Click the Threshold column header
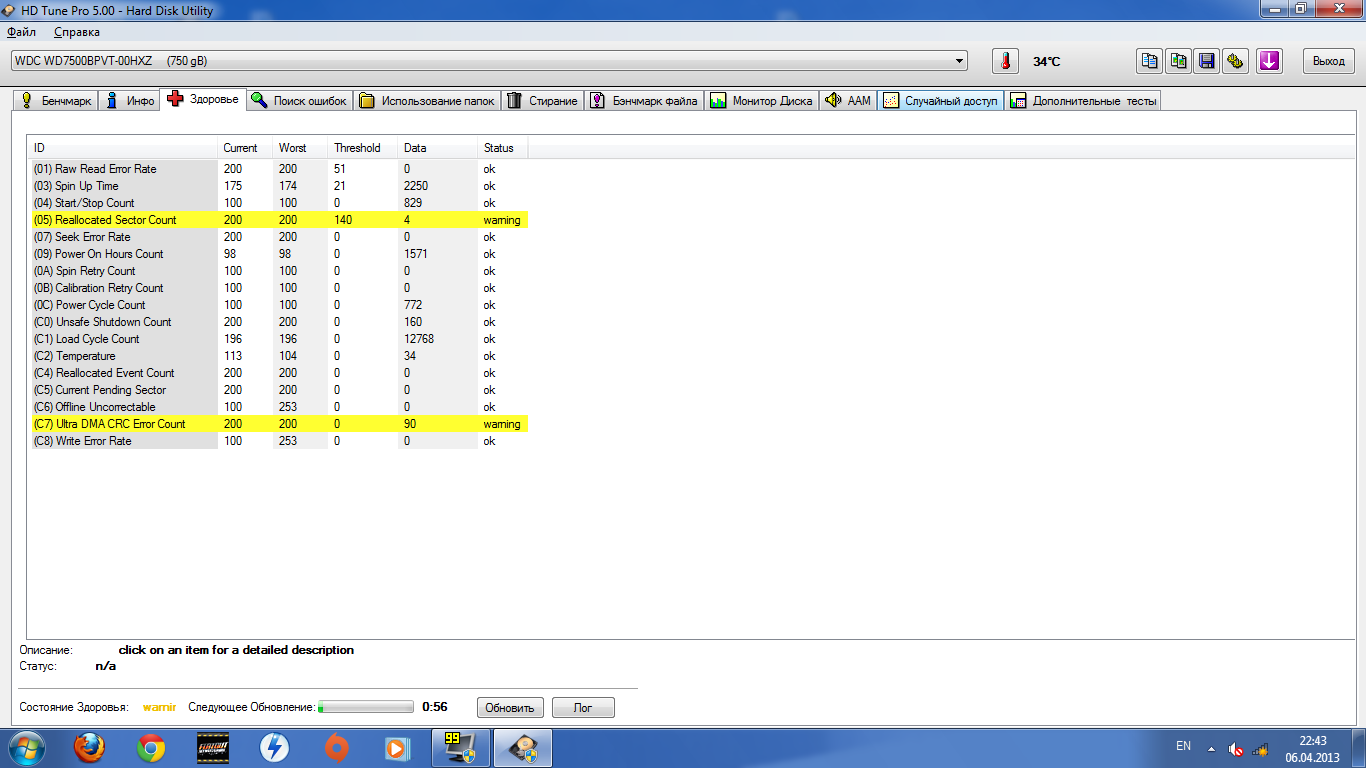The image size is (1366, 768). [x=364, y=148]
